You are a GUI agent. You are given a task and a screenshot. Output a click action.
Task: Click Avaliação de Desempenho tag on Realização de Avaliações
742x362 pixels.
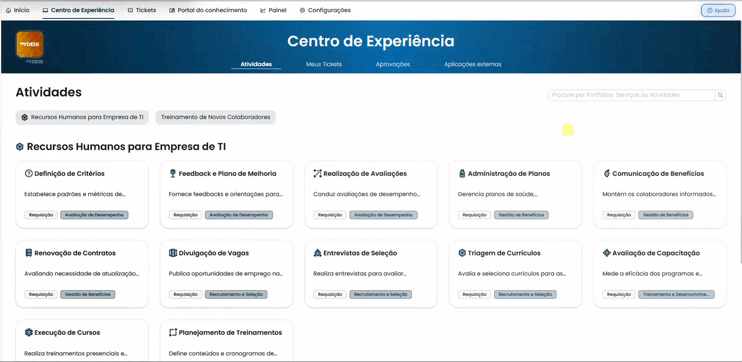(x=383, y=215)
